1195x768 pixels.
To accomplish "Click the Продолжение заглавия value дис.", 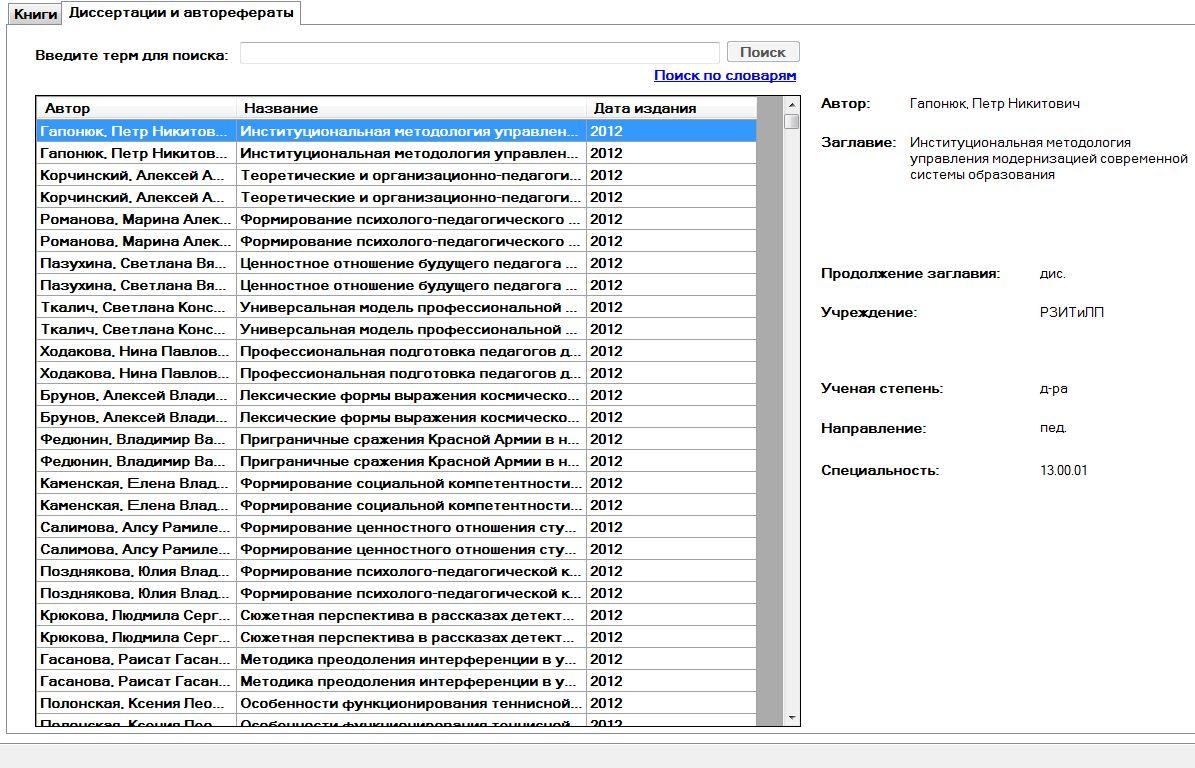I will pos(1052,274).
